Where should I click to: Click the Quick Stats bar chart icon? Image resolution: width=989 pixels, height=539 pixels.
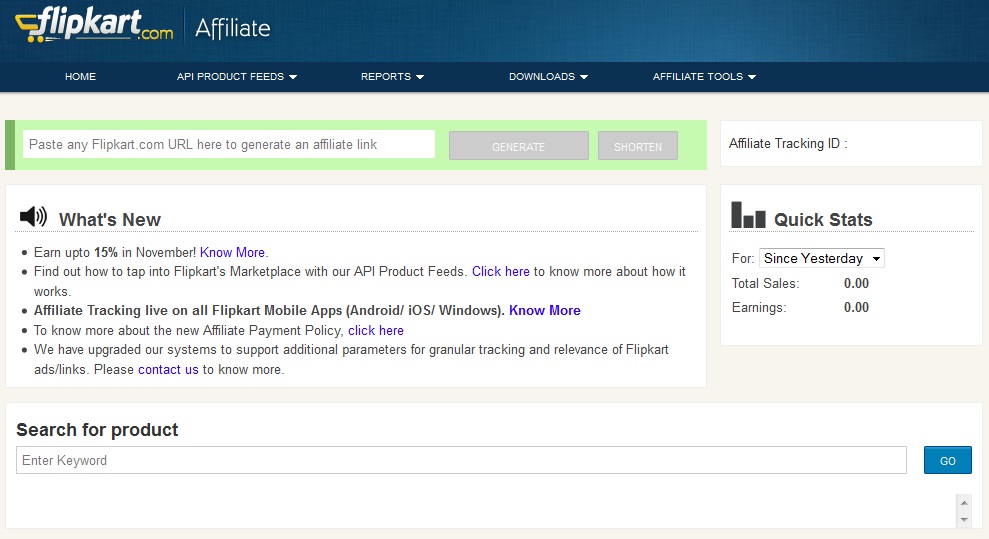click(748, 215)
